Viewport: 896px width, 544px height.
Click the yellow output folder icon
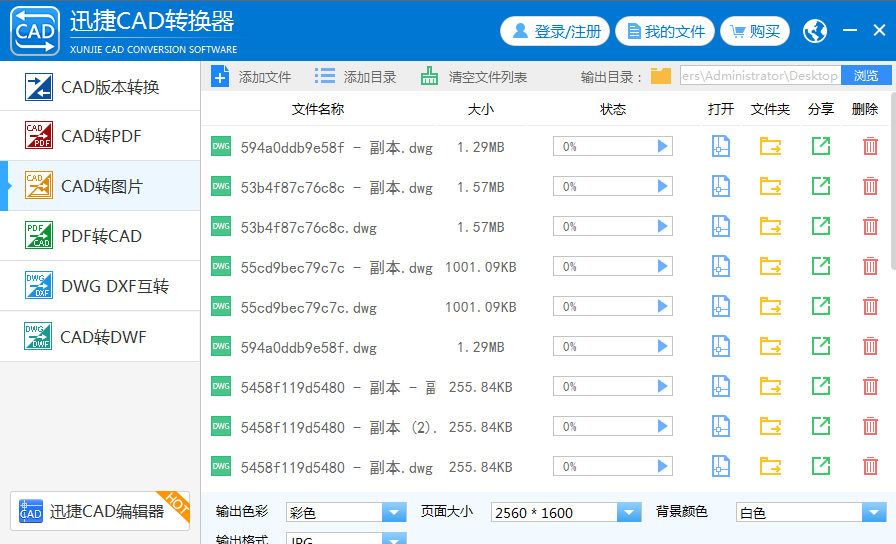661,76
